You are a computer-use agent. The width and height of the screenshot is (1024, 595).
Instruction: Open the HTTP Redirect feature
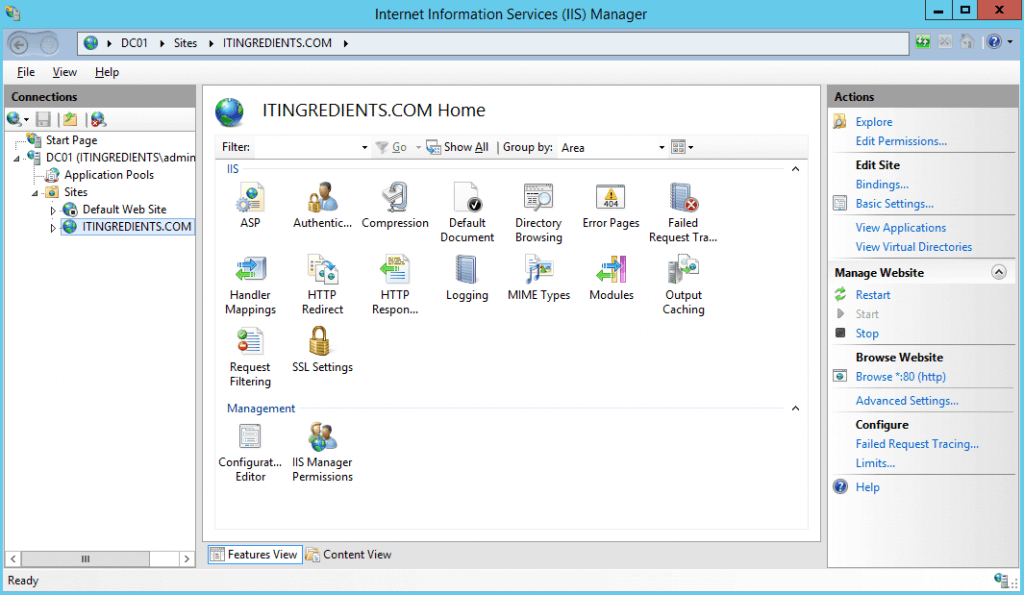322,285
